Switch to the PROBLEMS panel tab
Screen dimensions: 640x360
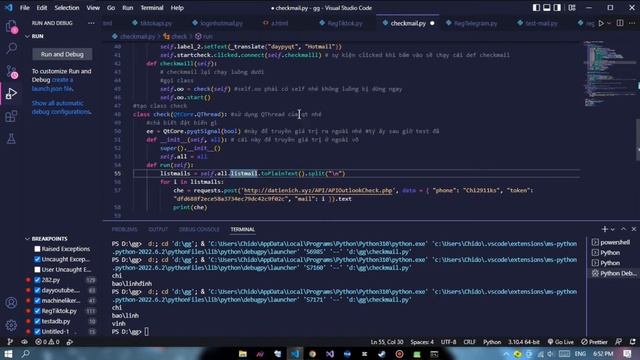pyautogui.click(x=124, y=229)
